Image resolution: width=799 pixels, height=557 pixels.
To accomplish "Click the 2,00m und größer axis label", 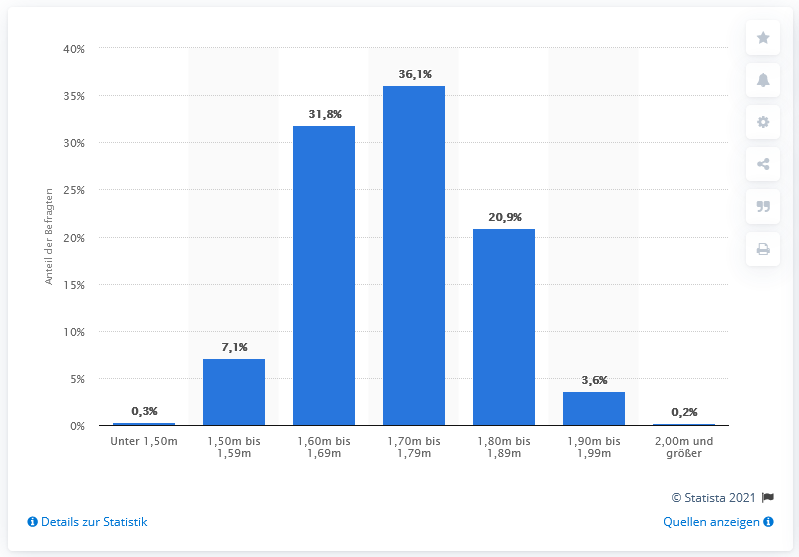I will tap(684, 447).
